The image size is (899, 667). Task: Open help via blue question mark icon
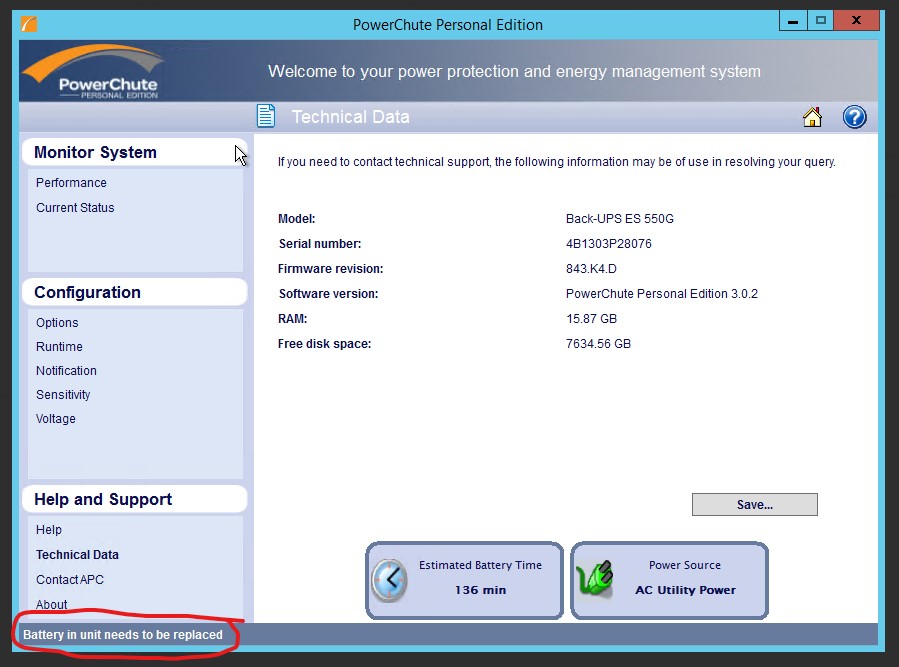(854, 118)
